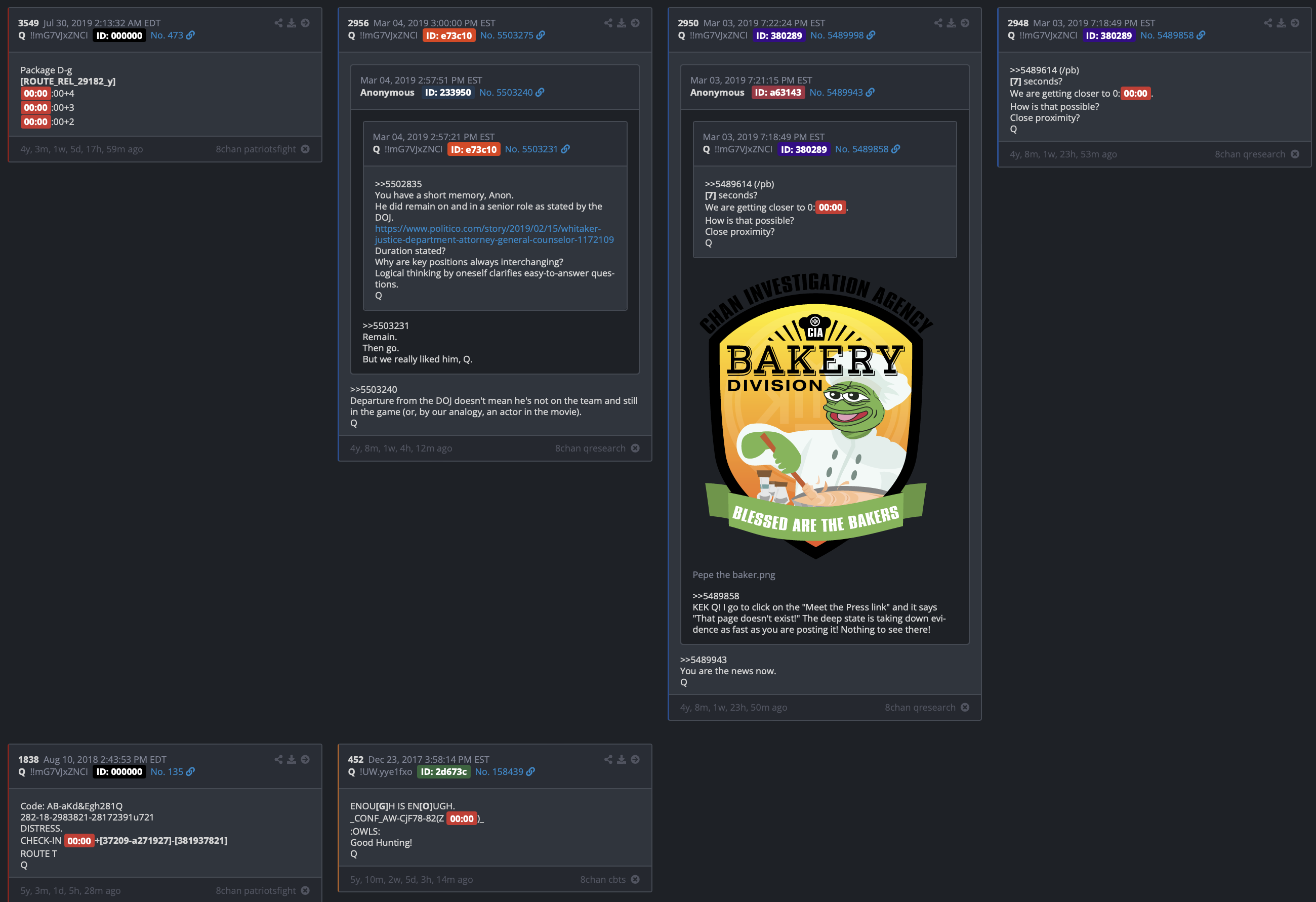Click the download icon on post 1838
The height and width of the screenshot is (902, 1316).
[x=292, y=759]
